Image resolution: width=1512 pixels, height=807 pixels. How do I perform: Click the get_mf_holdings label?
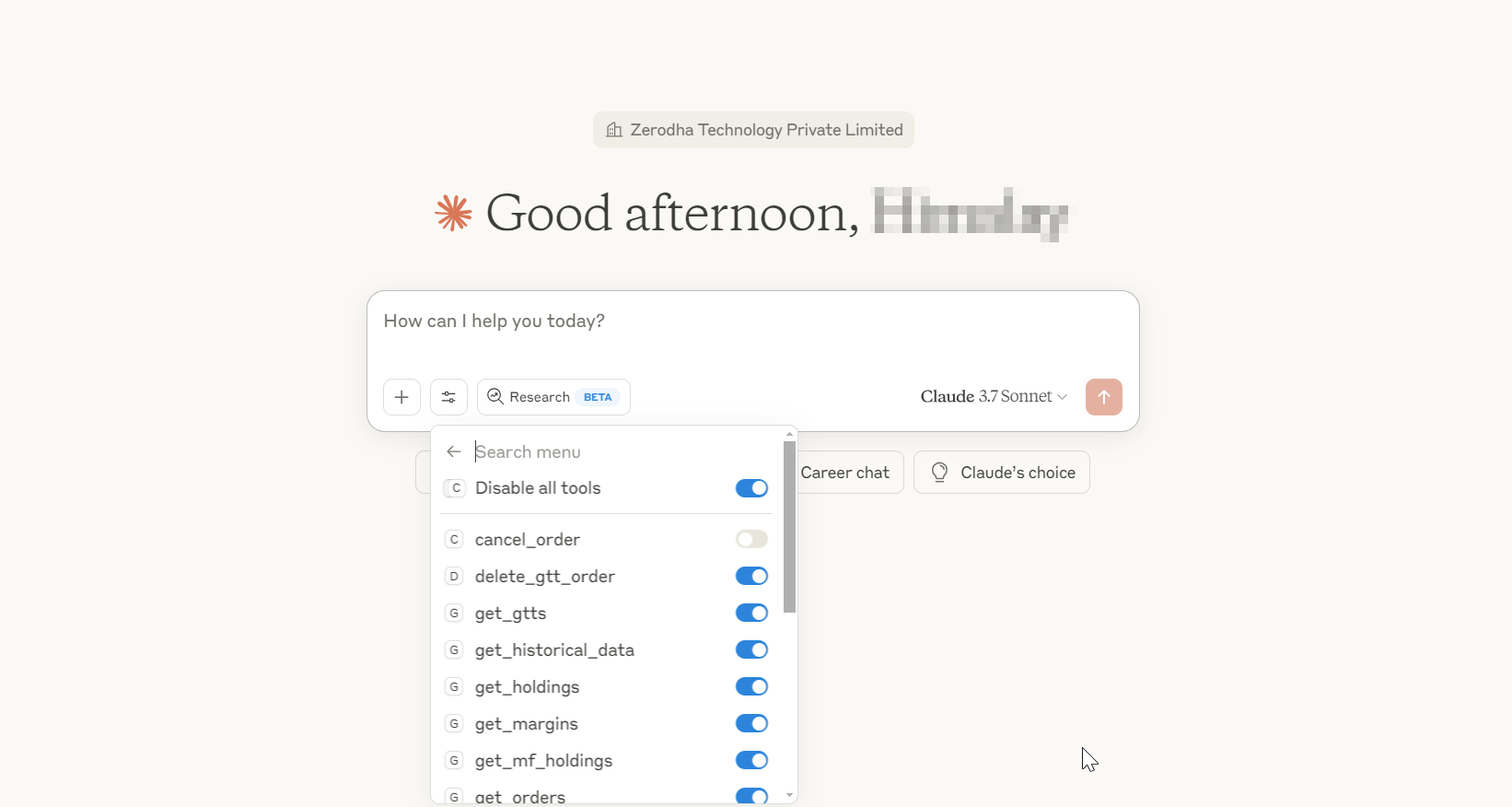[543, 761]
